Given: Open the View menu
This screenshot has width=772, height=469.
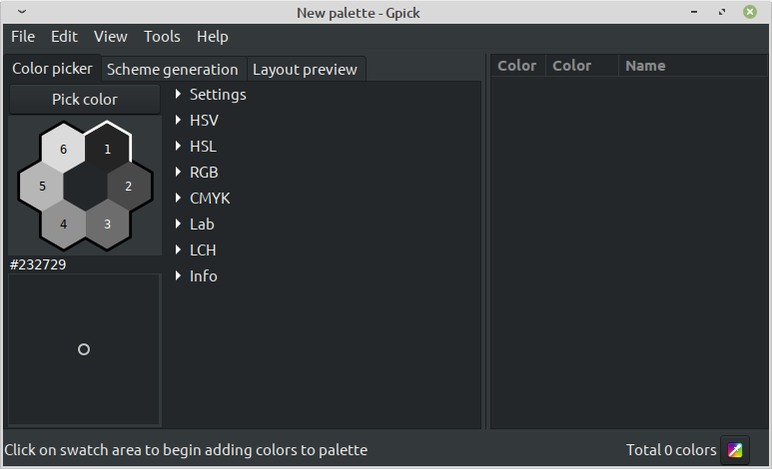Looking at the screenshot, I should click(x=110, y=36).
